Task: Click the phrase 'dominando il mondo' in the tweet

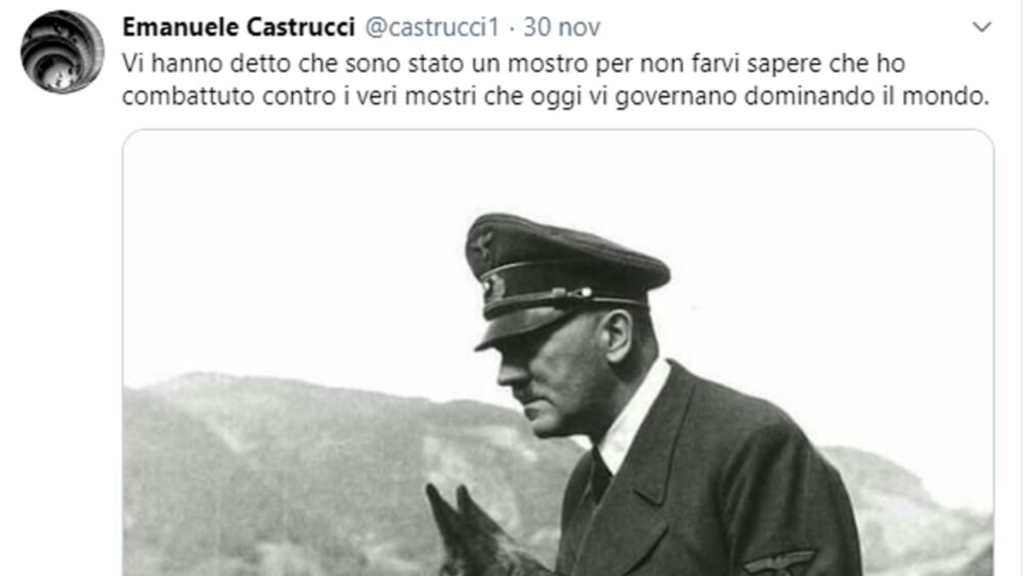Action: (867, 97)
